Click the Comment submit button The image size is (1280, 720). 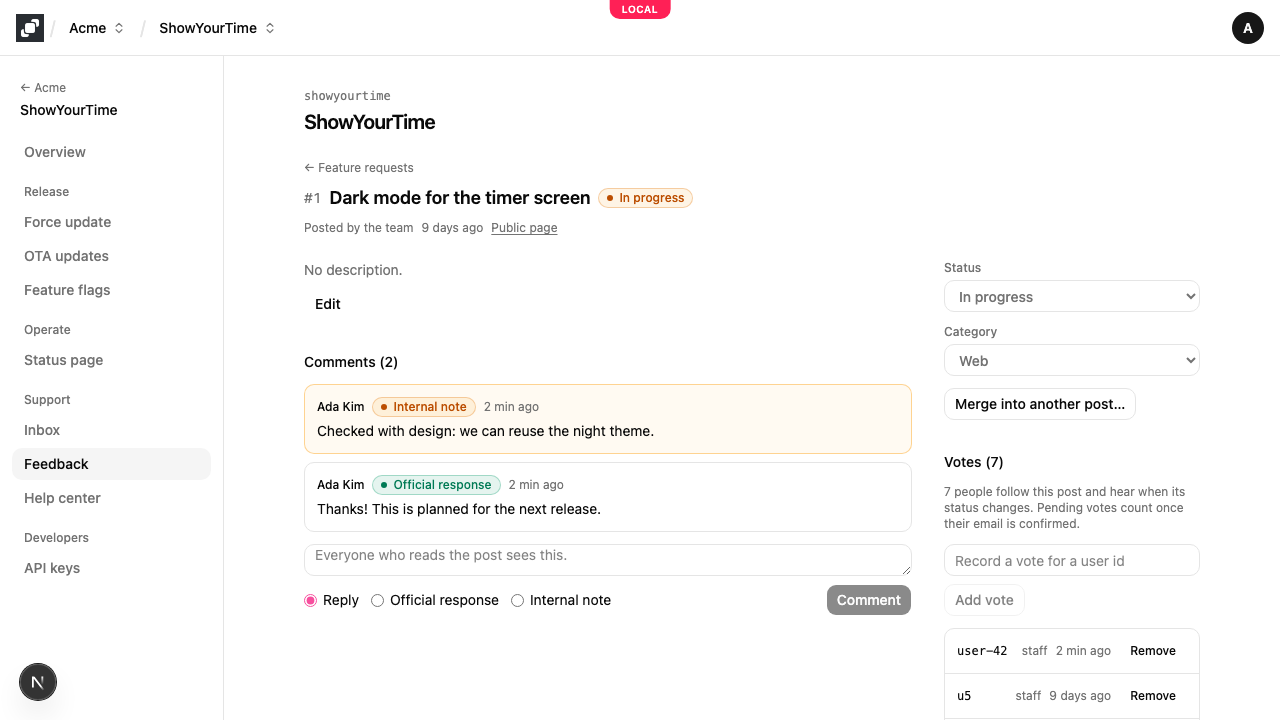pos(869,600)
